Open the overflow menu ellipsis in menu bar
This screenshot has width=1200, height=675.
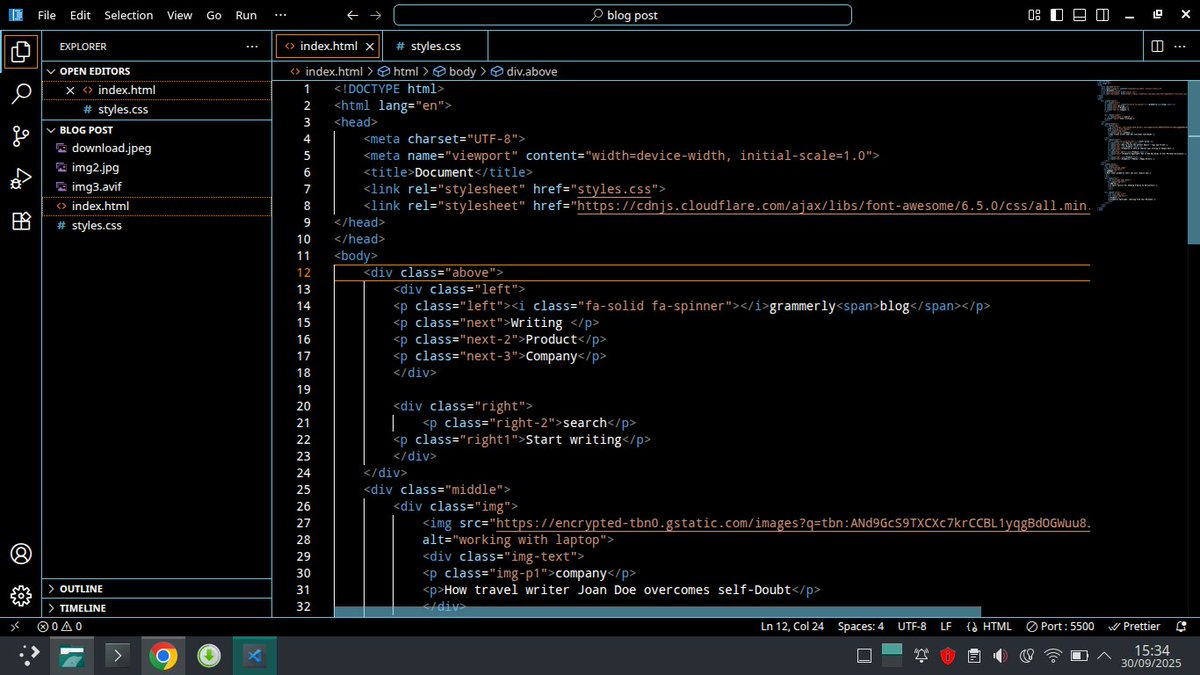(281, 15)
